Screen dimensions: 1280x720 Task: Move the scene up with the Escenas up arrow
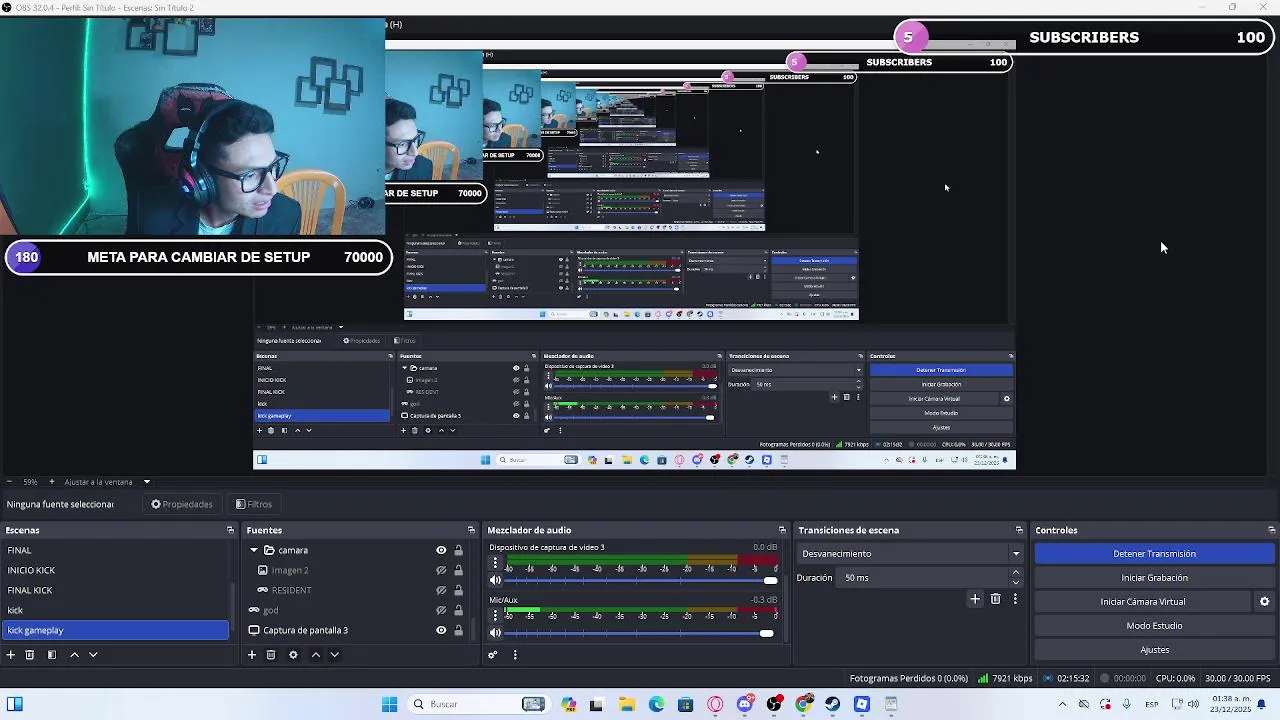74,655
